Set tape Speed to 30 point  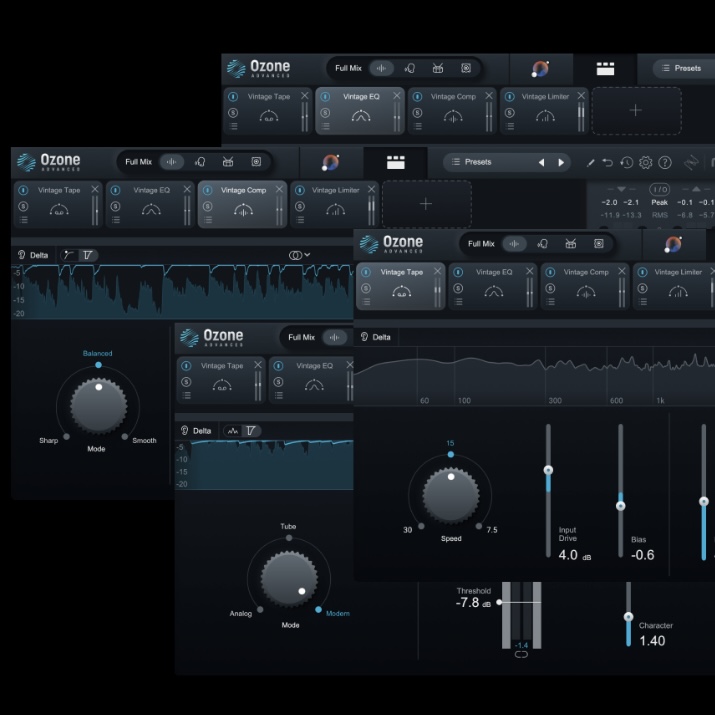click(x=421, y=526)
